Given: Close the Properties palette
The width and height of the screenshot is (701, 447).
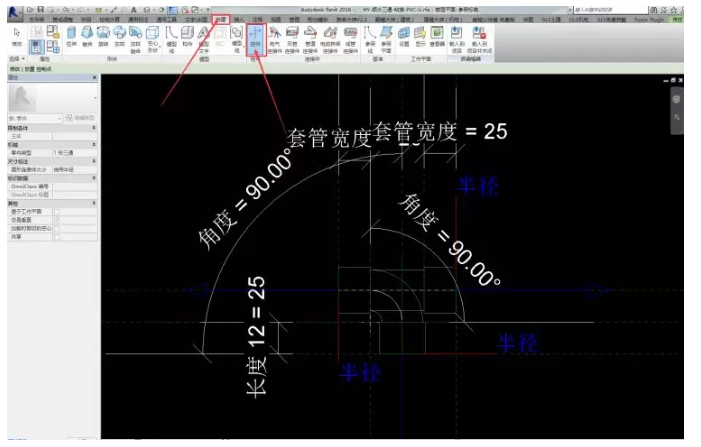Looking at the screenshot, I should (x=95, y=77).
